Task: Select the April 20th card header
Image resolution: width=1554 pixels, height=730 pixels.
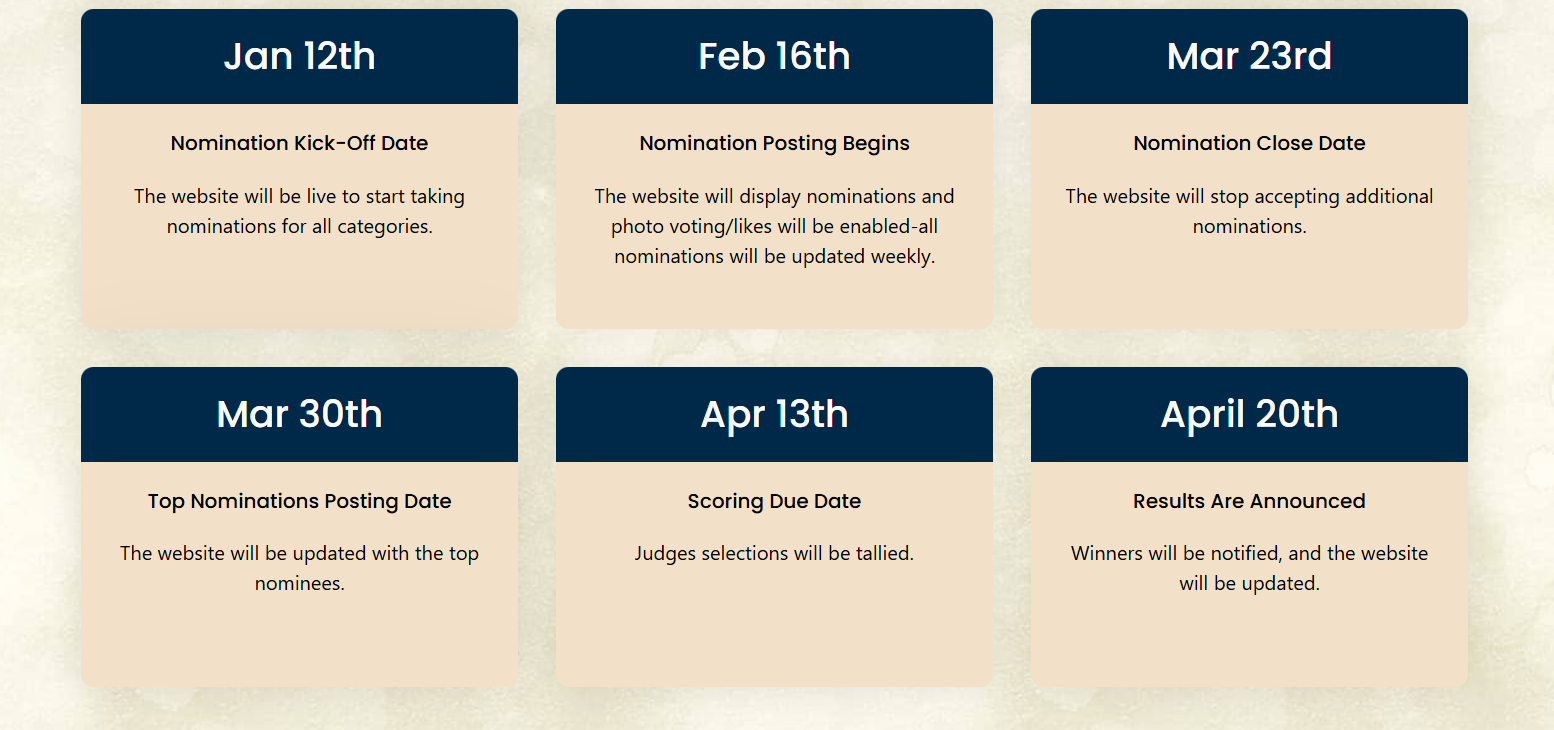Action: tap(1249, 414)
